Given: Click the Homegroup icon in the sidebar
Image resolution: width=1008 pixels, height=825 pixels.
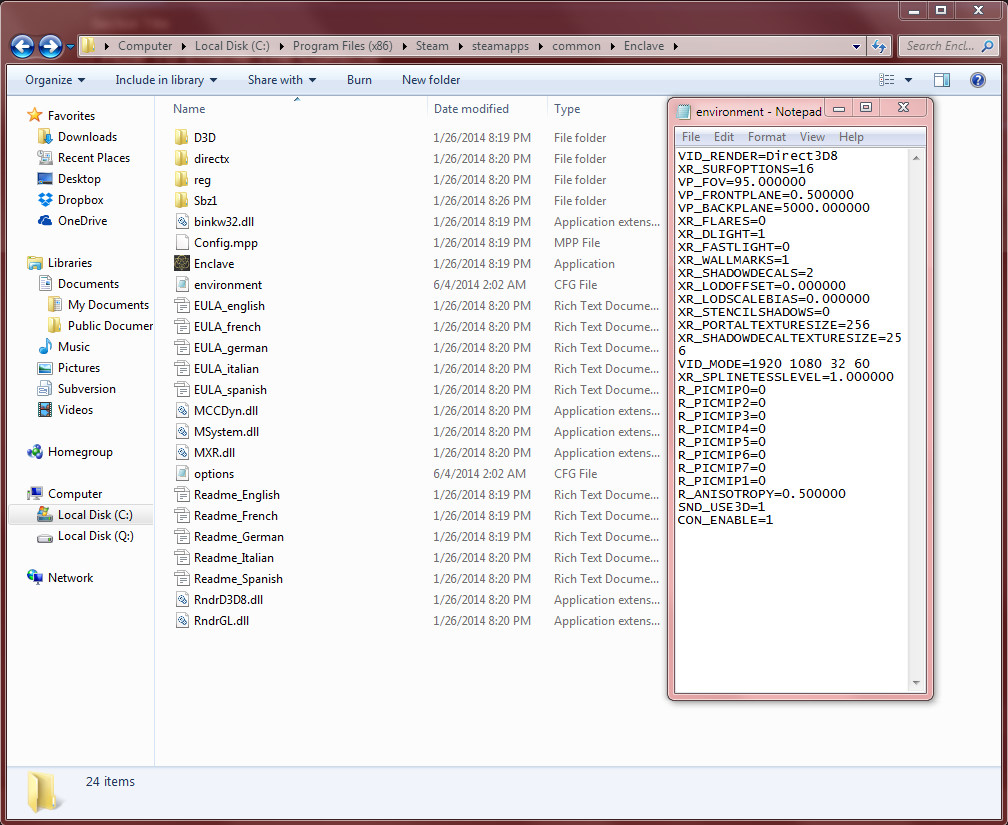Looking at the screenshot, I should [x=36, y=452].
